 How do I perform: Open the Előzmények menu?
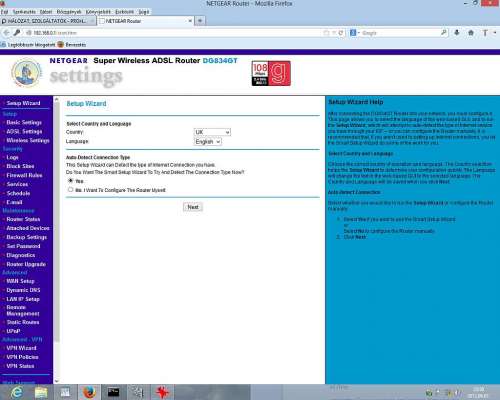click(69, 12)
